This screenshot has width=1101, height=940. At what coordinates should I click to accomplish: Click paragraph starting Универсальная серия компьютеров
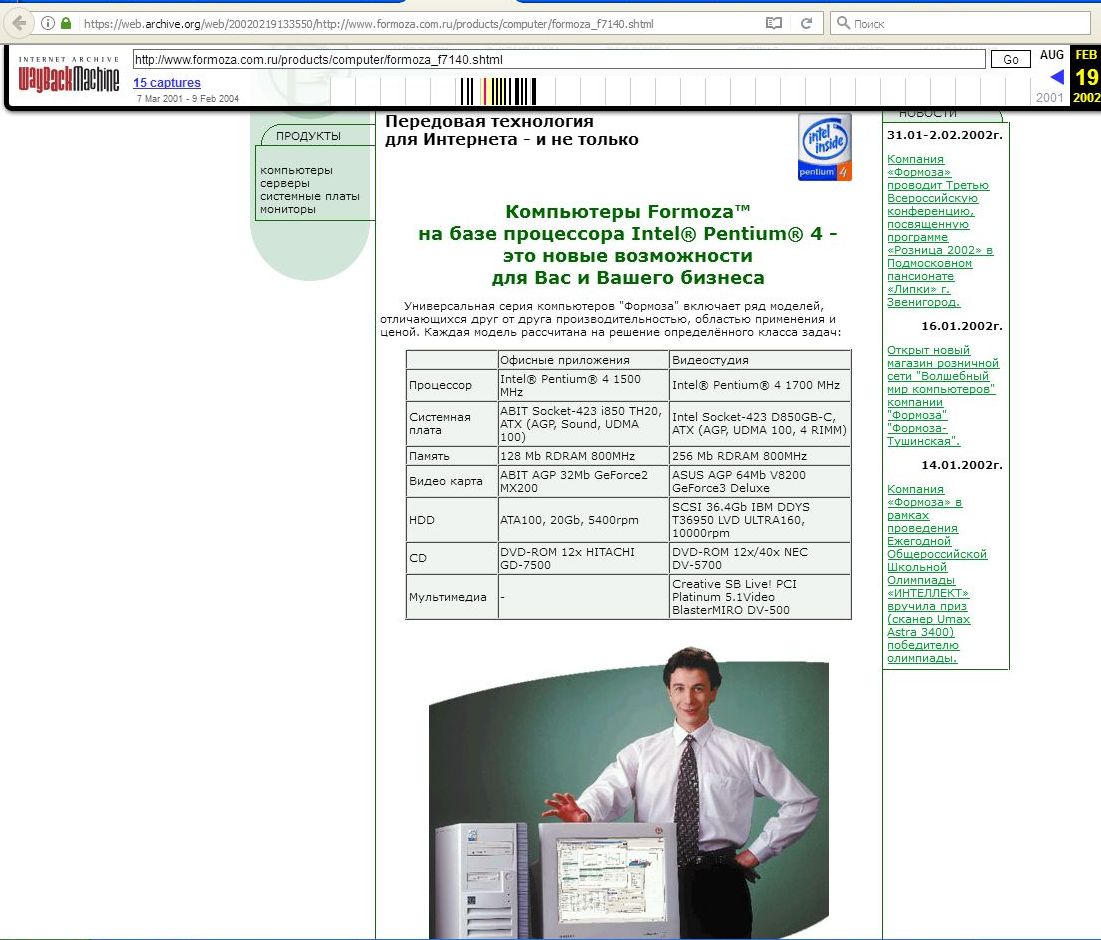[611, 319]
